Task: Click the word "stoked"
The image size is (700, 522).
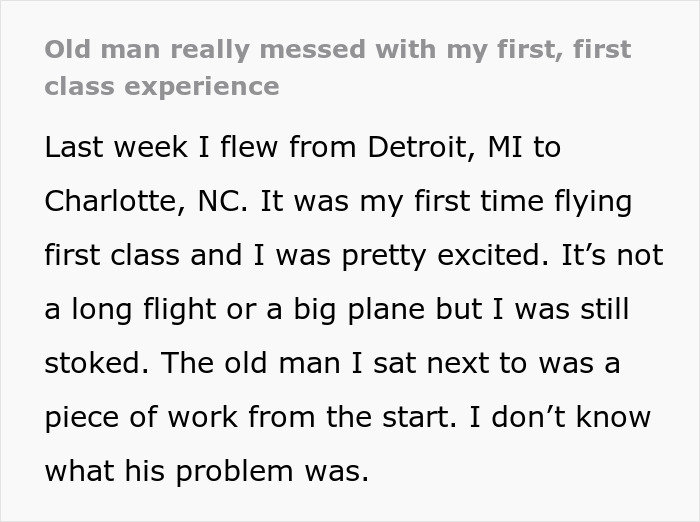Action: [x=93, y=364]
